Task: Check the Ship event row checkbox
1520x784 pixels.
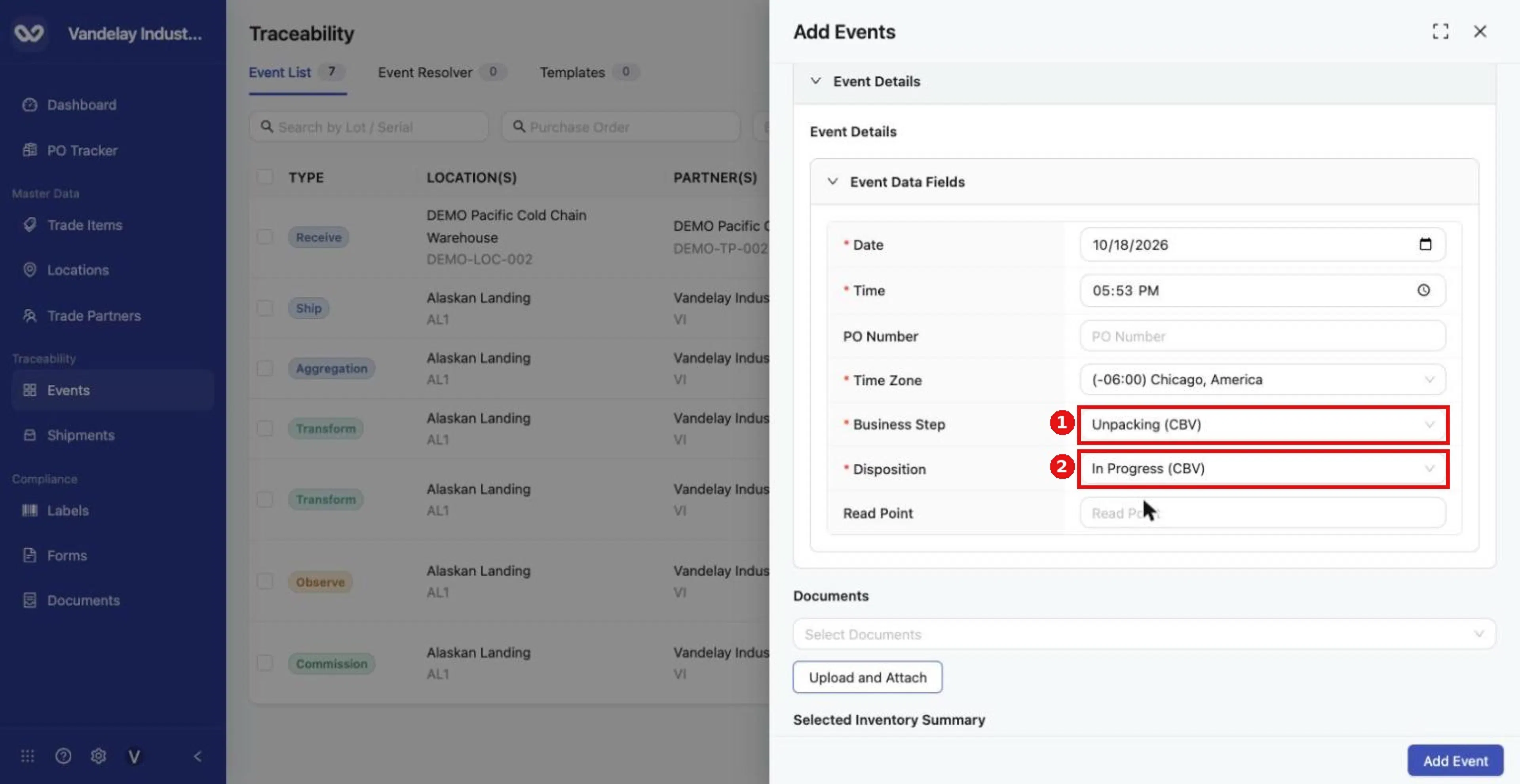Action: click(x=265, y=308)
